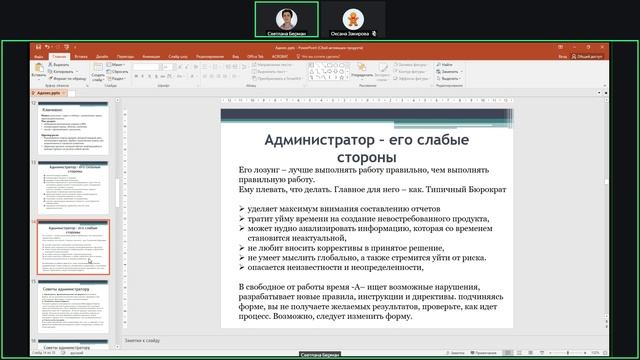Screen dimensions: 640x360
Task: Click the Undo arrow in quick access toolbar
Action: pyautogui.click(x=47, y=47)
